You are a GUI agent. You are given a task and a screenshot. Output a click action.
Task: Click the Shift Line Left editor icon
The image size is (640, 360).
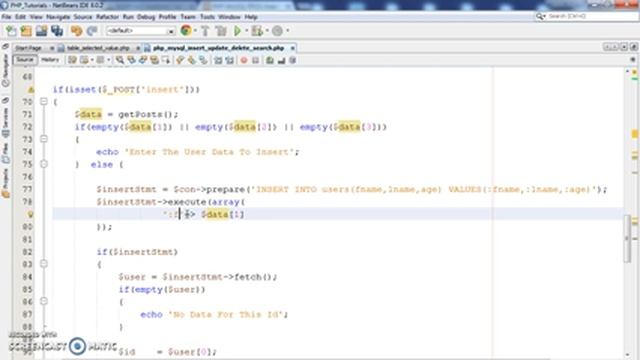(x=218, y=60)
